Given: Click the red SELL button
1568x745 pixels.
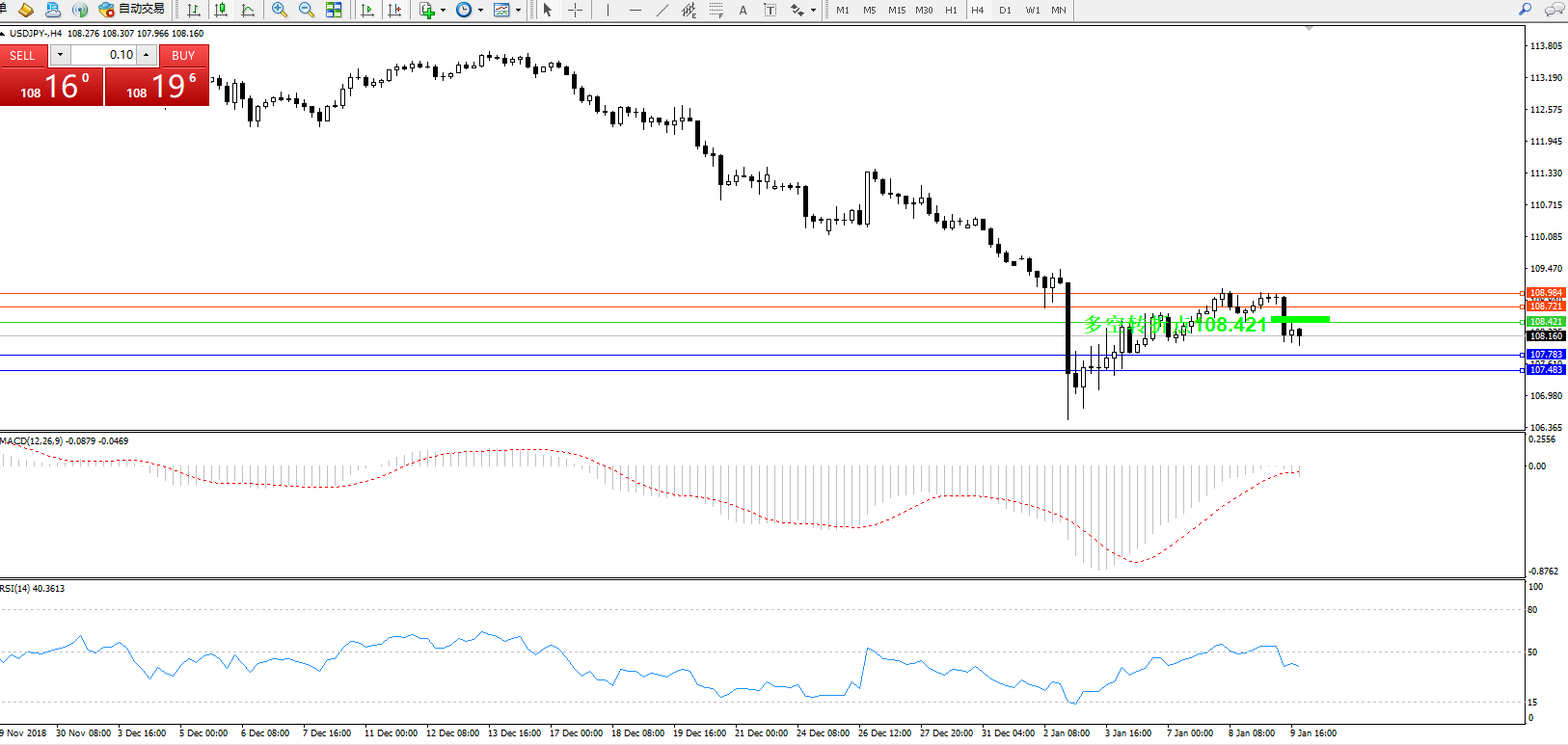Looking at the screenshot, I should 22,55.
